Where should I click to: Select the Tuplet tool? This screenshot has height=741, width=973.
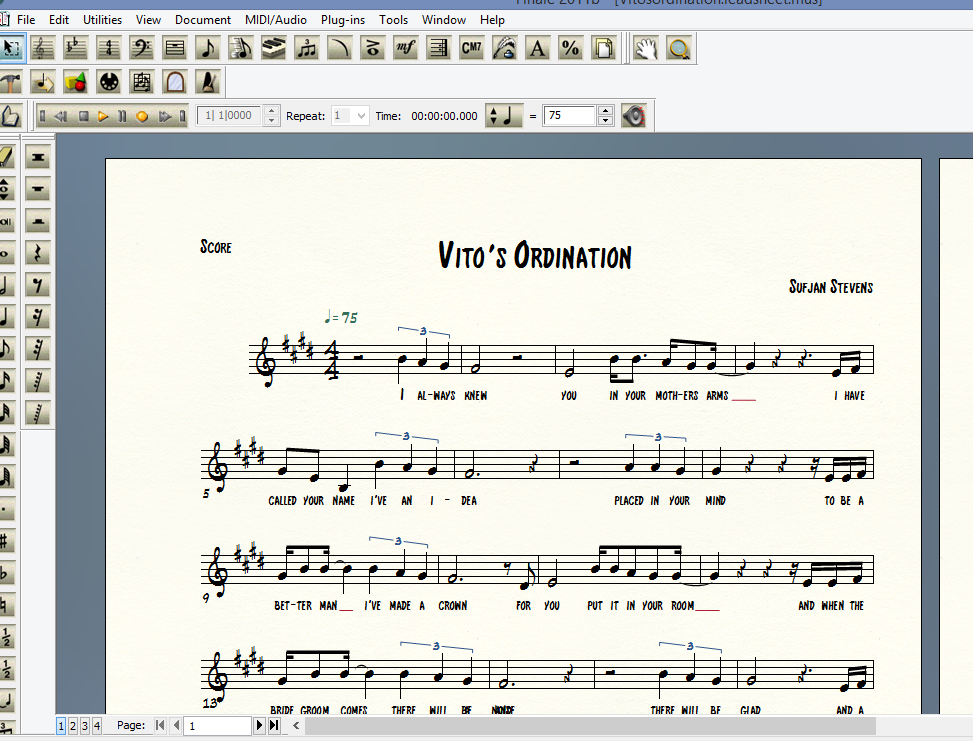[306, 47]
